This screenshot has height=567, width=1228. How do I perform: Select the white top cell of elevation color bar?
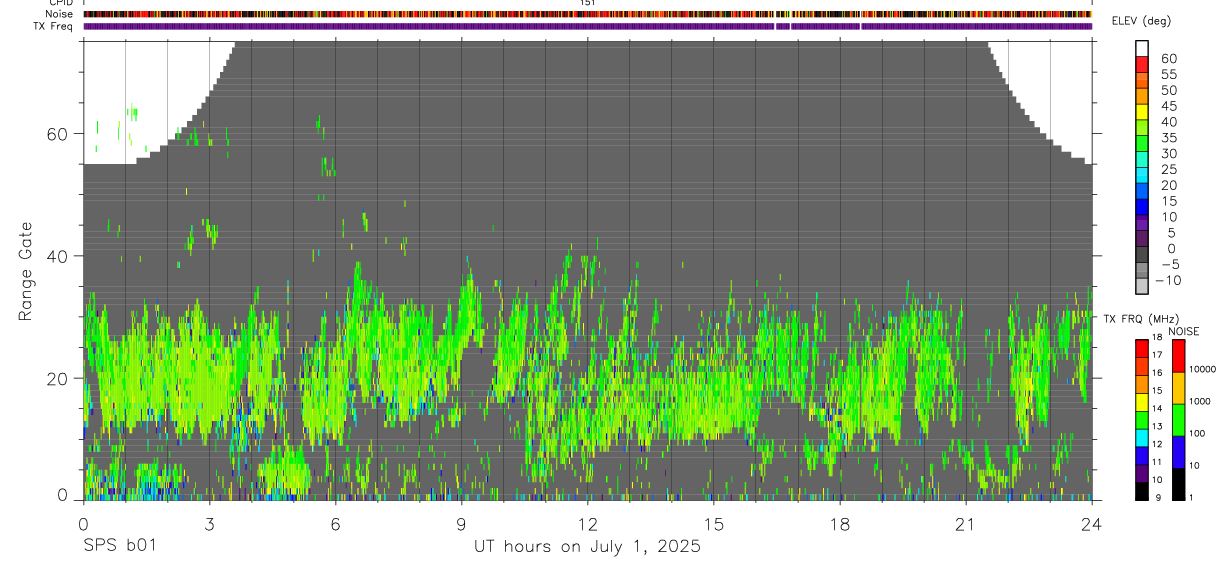[x=1142, y=48]
